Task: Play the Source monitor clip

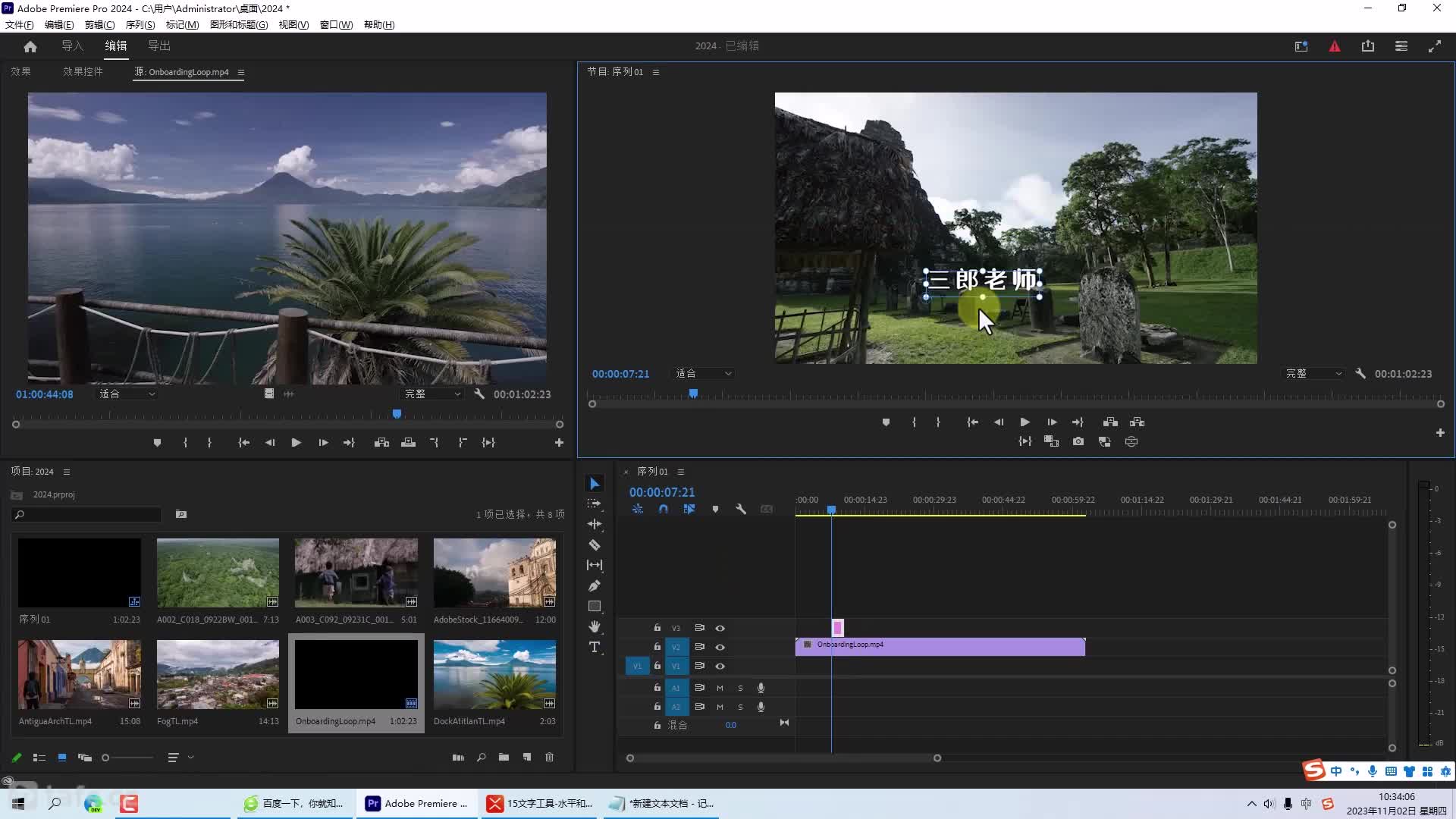Action: point(296,442)
